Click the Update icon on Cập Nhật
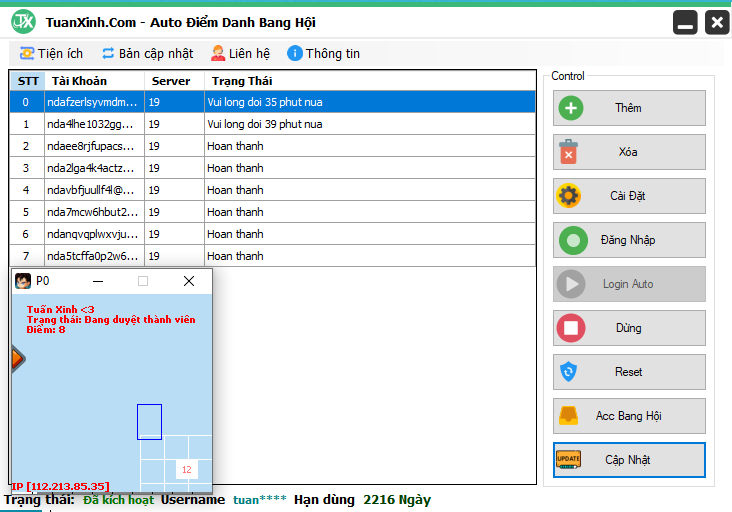This screenshot has width=732, height=512. 569,460
